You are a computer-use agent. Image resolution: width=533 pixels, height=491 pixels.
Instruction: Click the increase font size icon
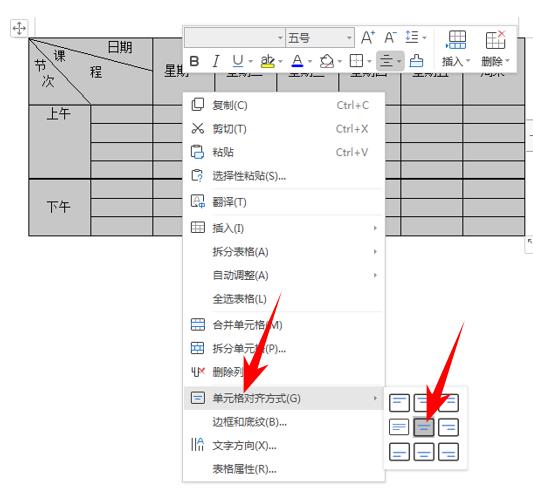pos(368,37)
